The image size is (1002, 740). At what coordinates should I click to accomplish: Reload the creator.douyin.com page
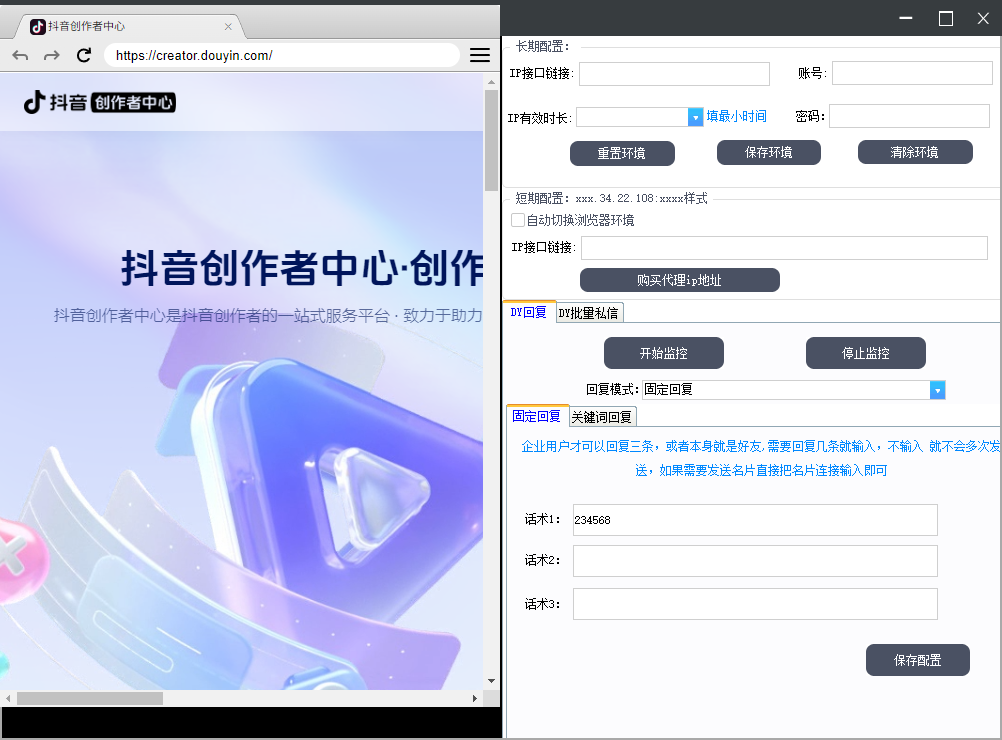pyautogui.click(x=84, y=55)
